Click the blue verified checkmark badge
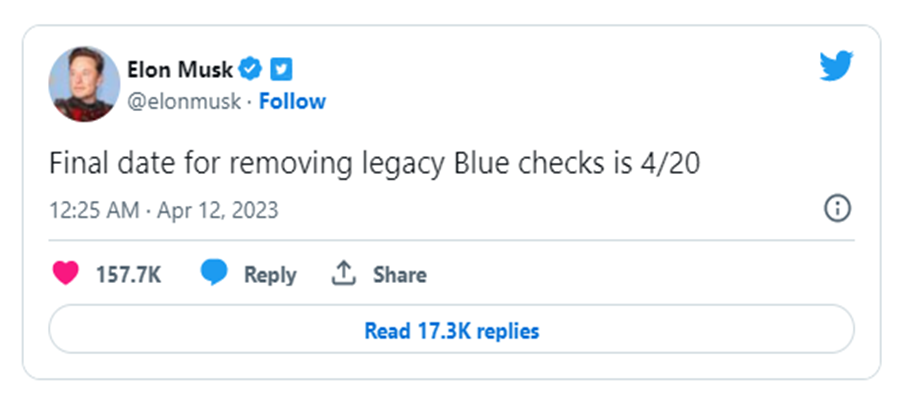The image size is (908, 402). [x=253, y=69]
